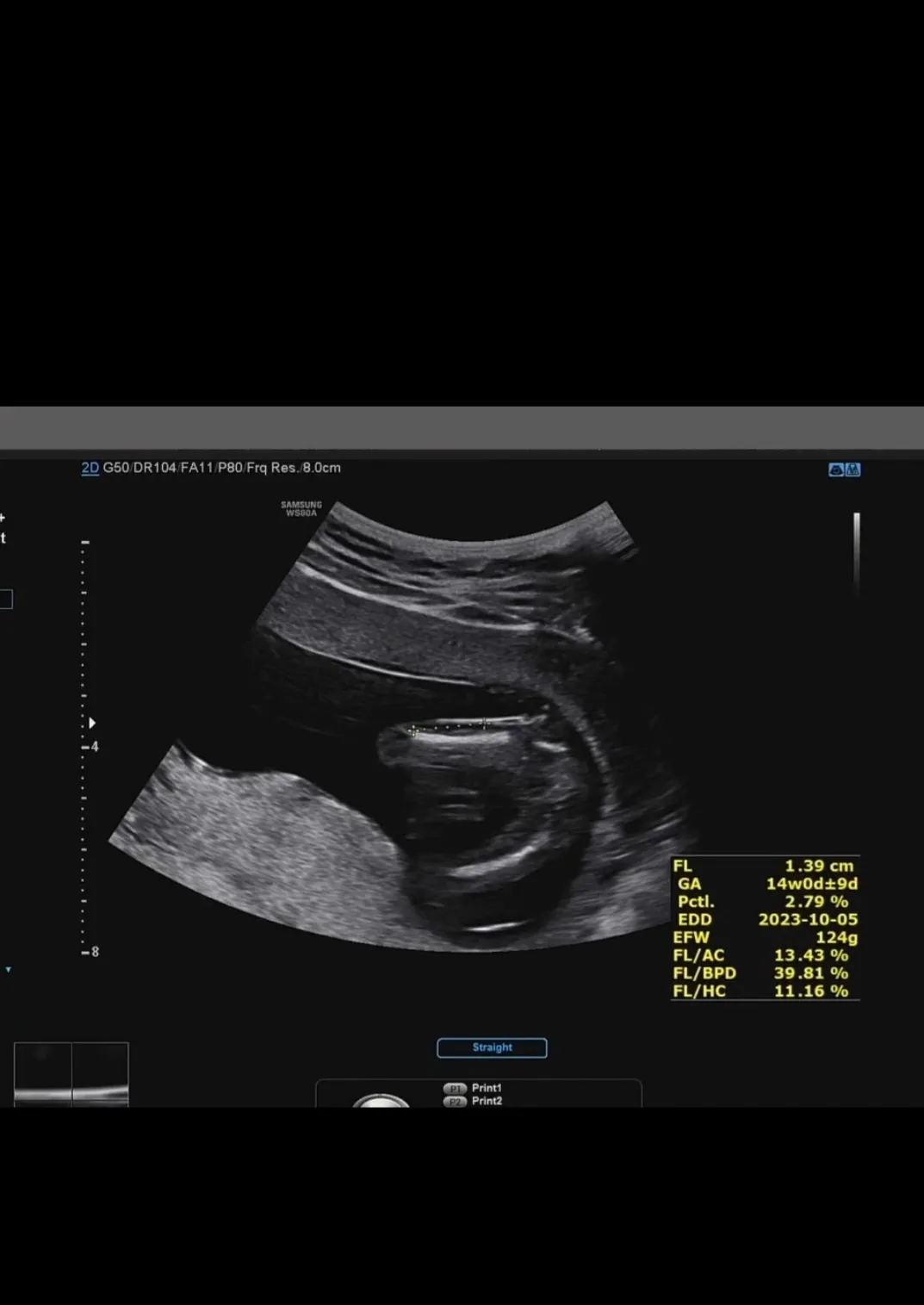Select the P1 Print1 option
Screen dimensions: 924x1305
473,1088
